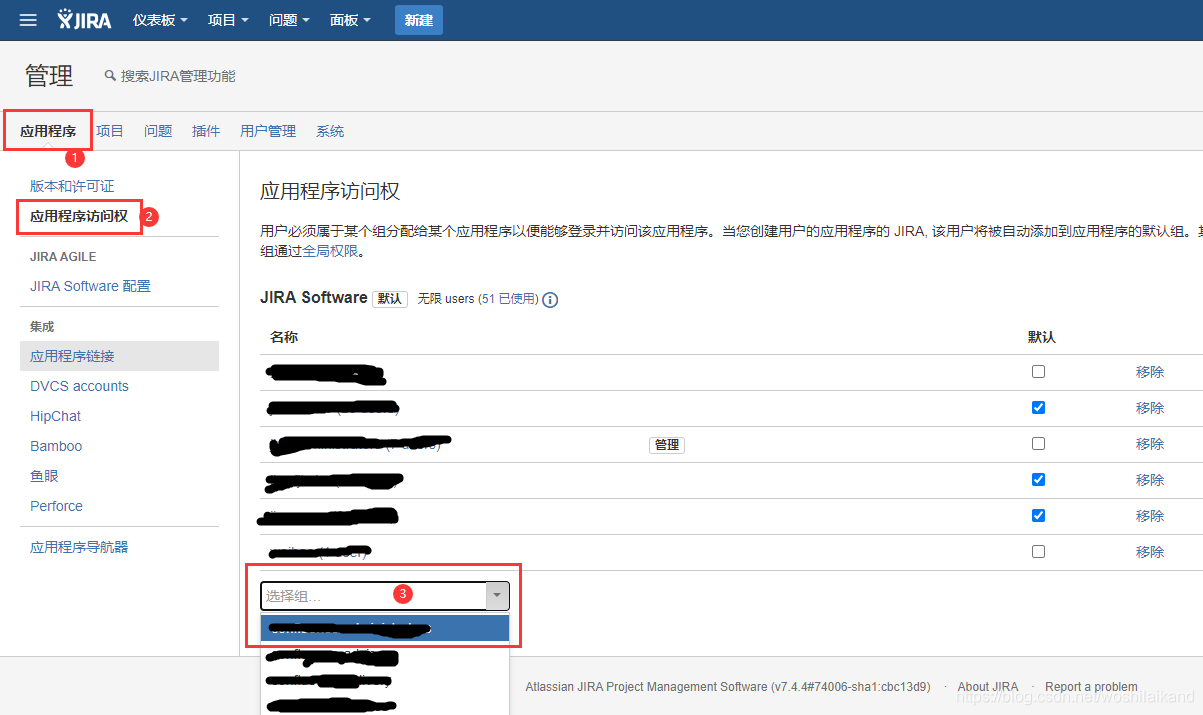Switch to the 插件 admin tab

click(206, 131)
